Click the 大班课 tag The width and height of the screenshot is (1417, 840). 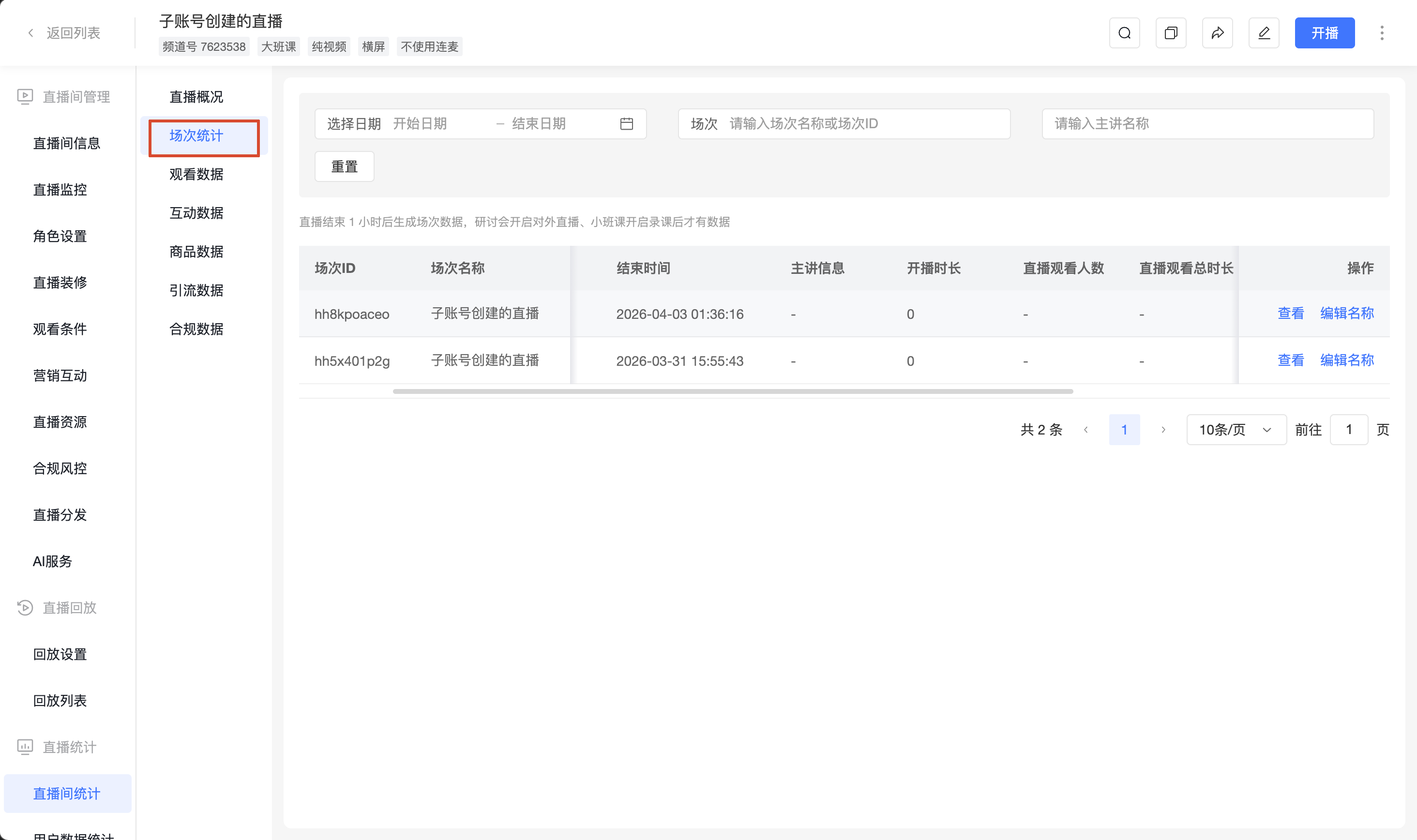tap(279, 46)
